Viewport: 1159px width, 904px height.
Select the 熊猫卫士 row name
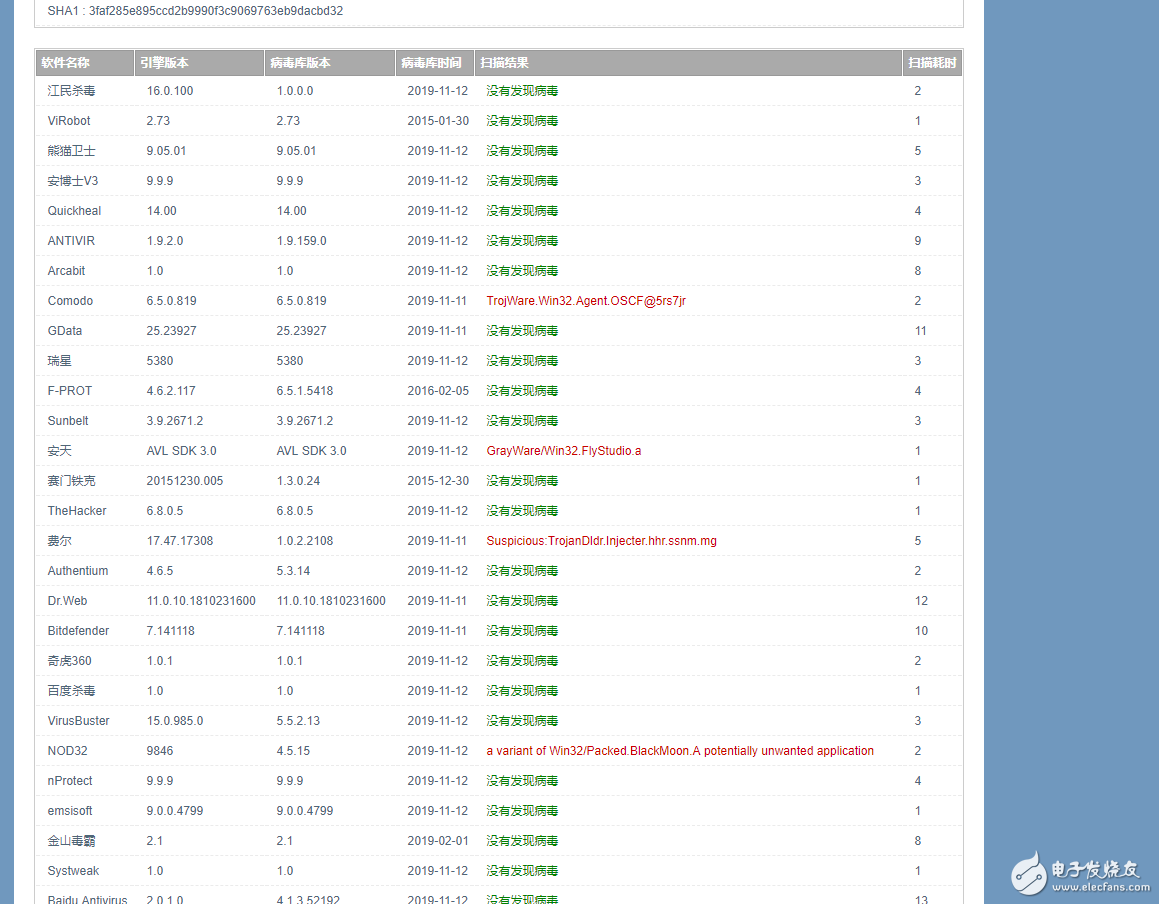click(x=72, y=151)
